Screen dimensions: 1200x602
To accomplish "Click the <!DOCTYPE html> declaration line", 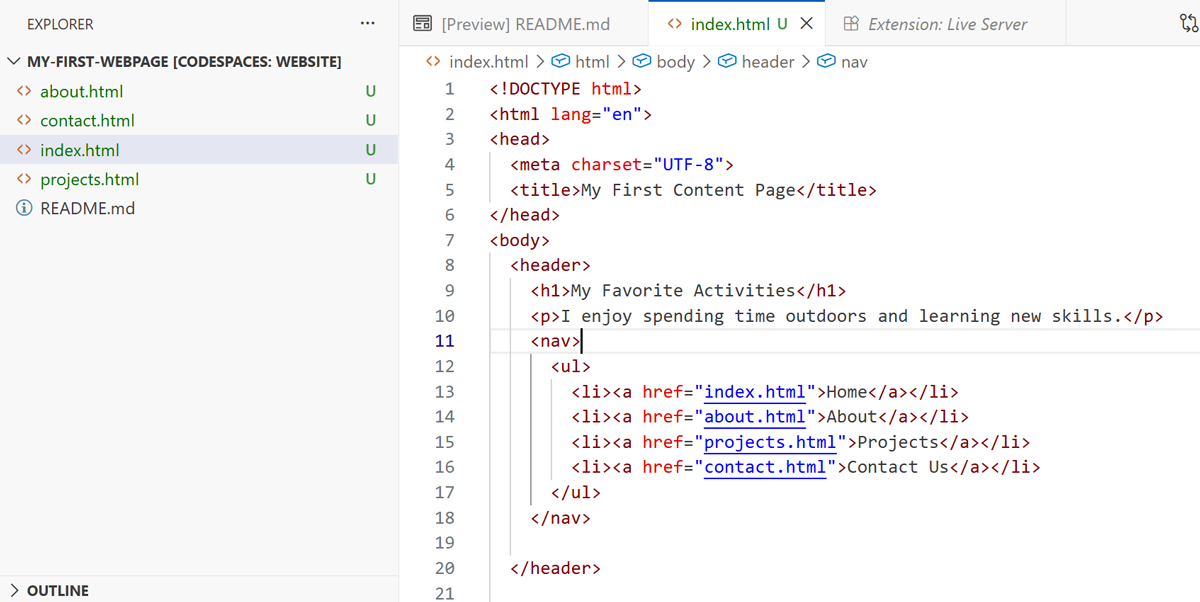I will point(565,89).
